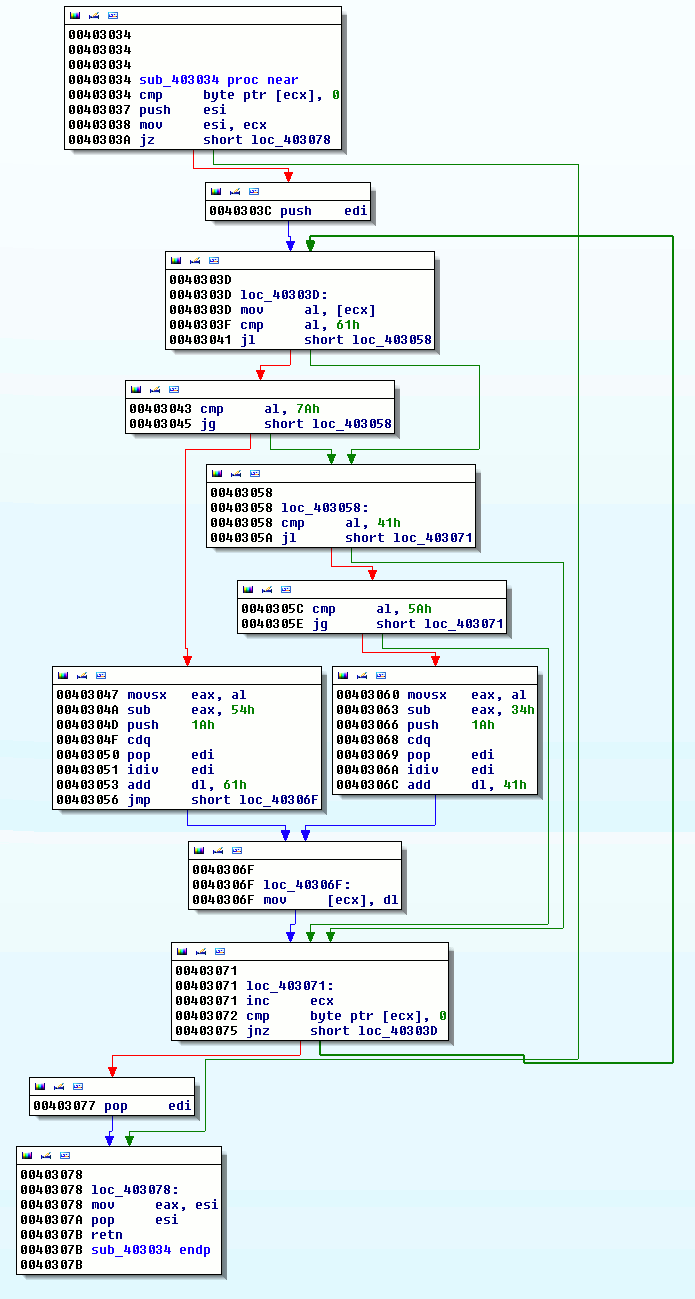The image size is (695, 1299).
Task: Click the third title icon on the 'cmp al, 7Ah' block
Action: pyautogui.click(x=174, y=389)
